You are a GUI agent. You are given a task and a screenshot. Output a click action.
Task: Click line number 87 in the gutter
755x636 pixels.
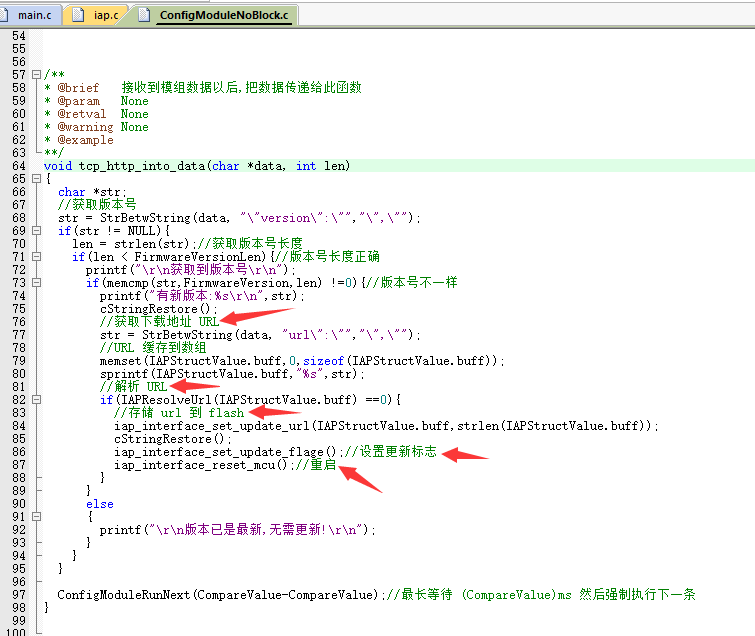19,465
